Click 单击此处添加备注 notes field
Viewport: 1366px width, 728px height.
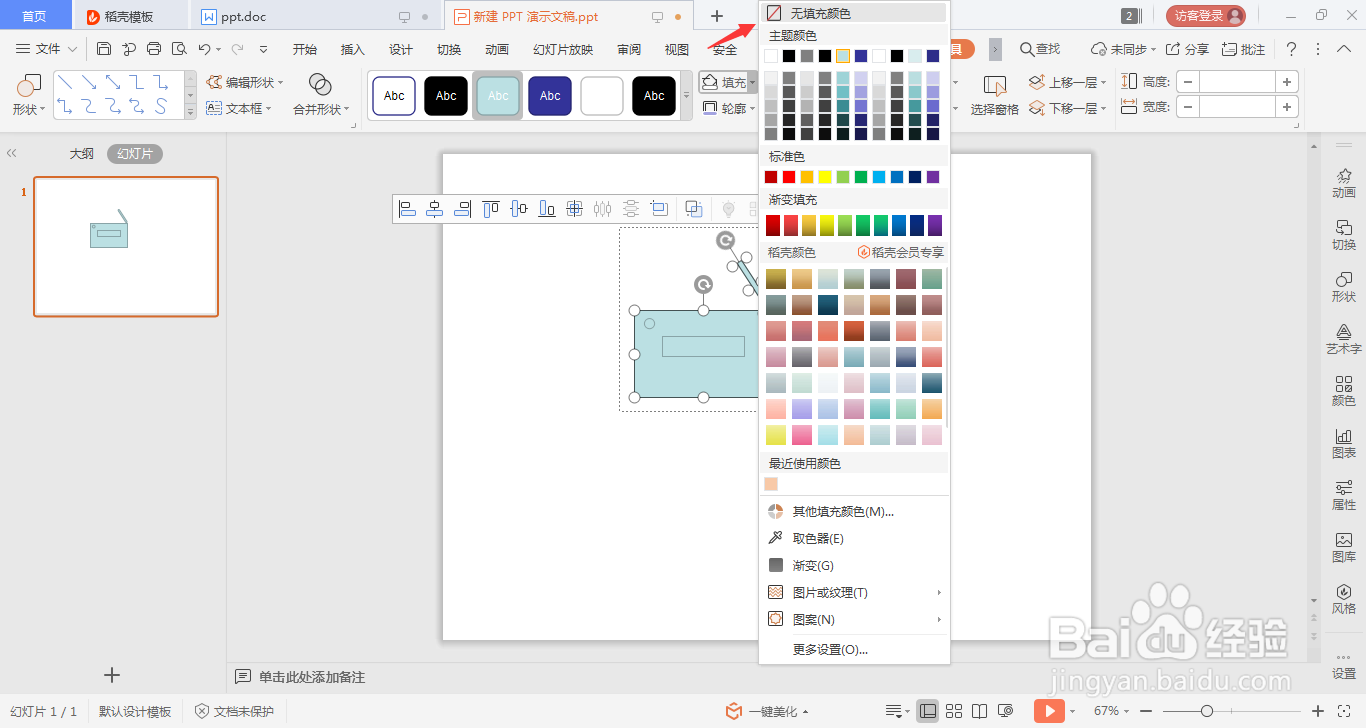[312, 677]
